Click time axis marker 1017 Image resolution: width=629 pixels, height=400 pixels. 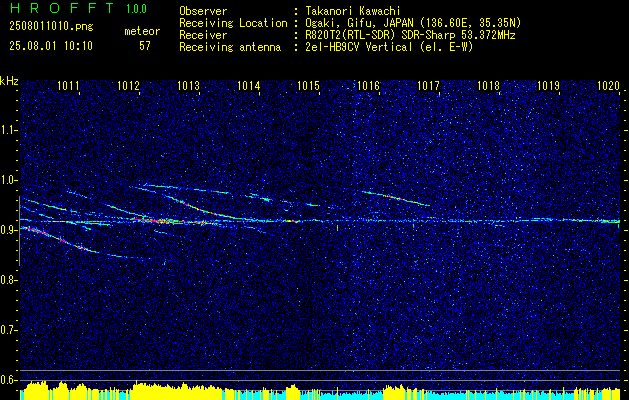pyautogui.click(x=429, y=85)
